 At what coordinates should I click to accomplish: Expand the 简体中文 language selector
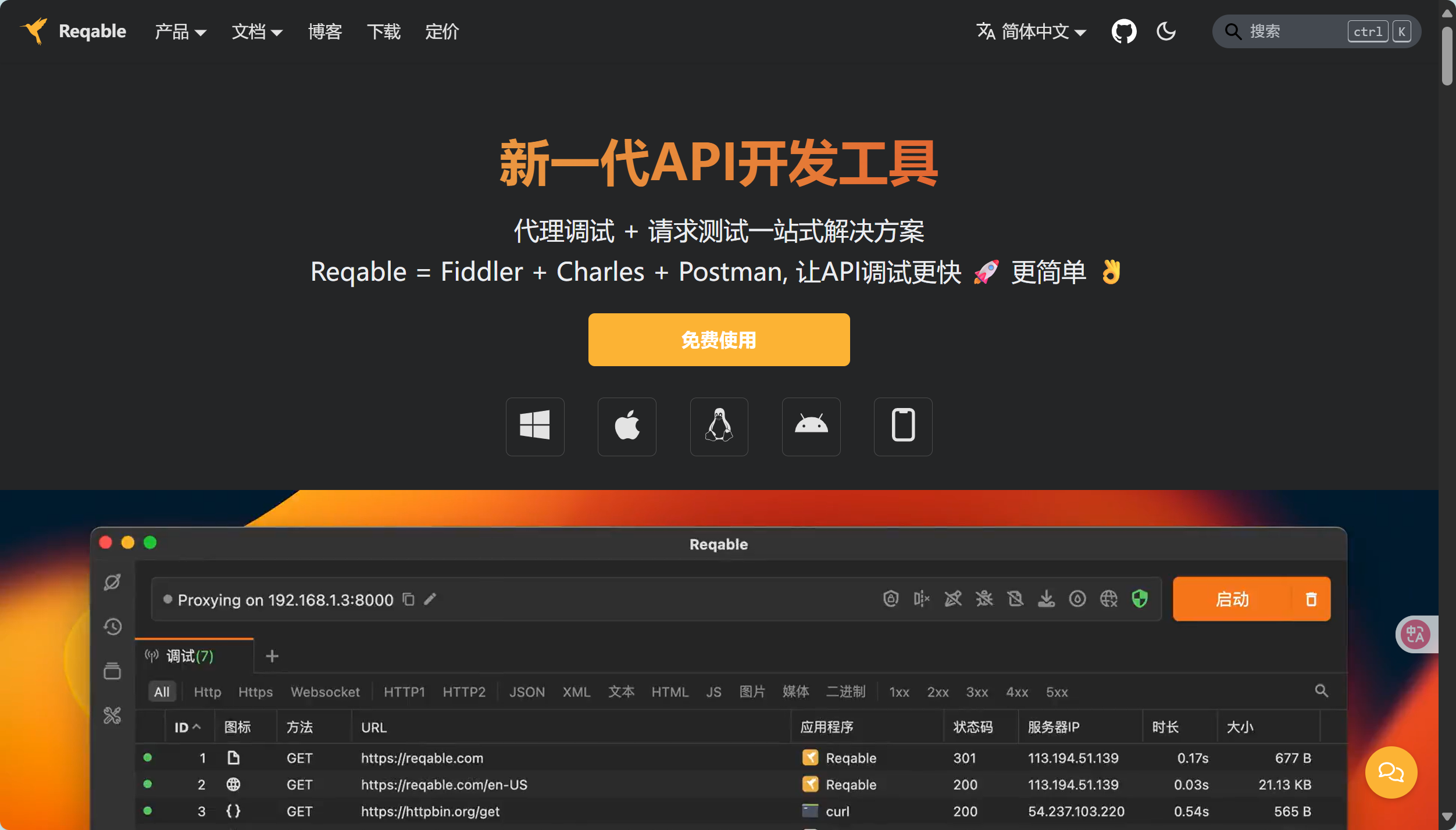pos(1032,31)
